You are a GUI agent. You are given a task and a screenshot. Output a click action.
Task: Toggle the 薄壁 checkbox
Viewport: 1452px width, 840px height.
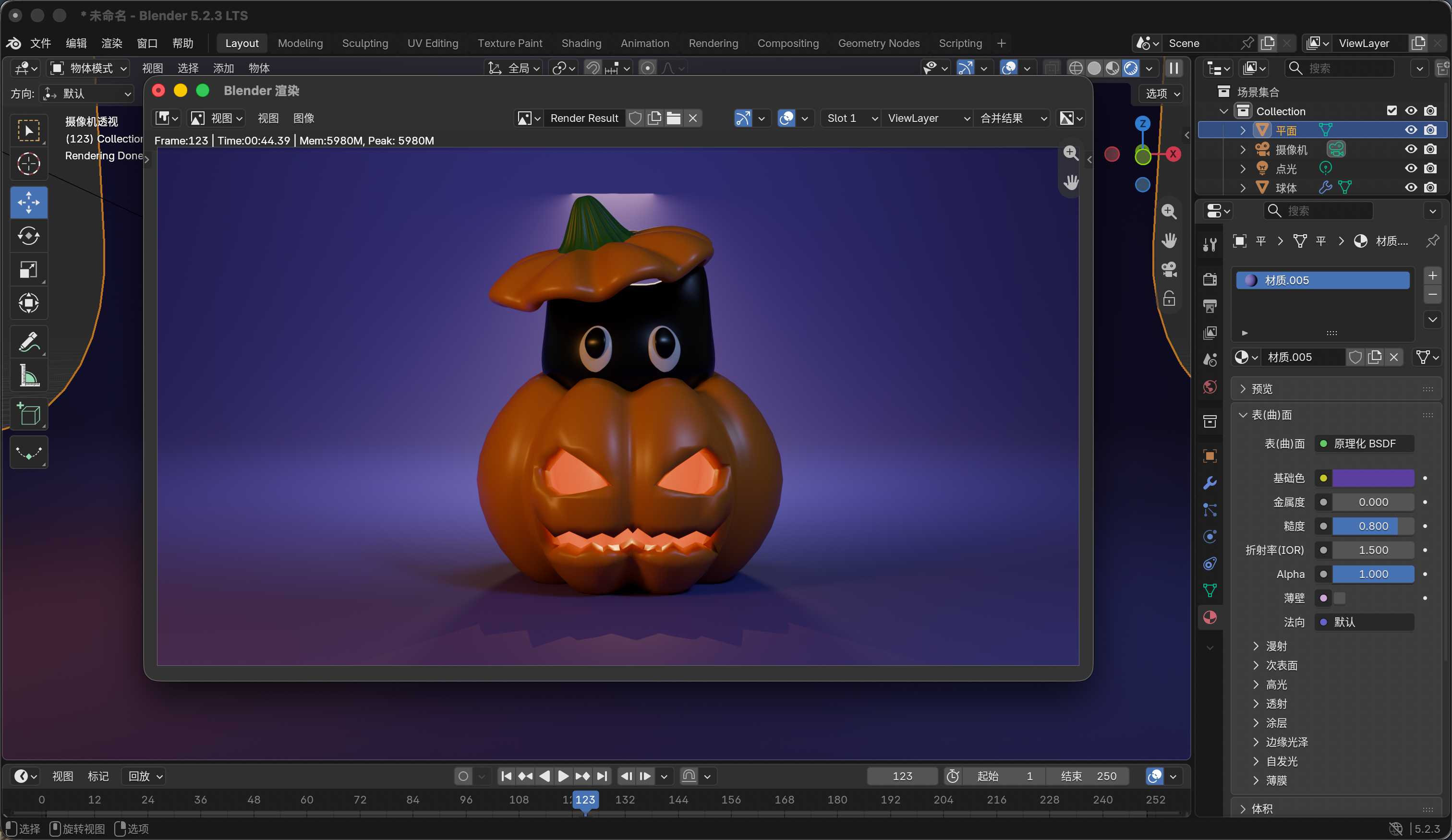click(1340, 598)
